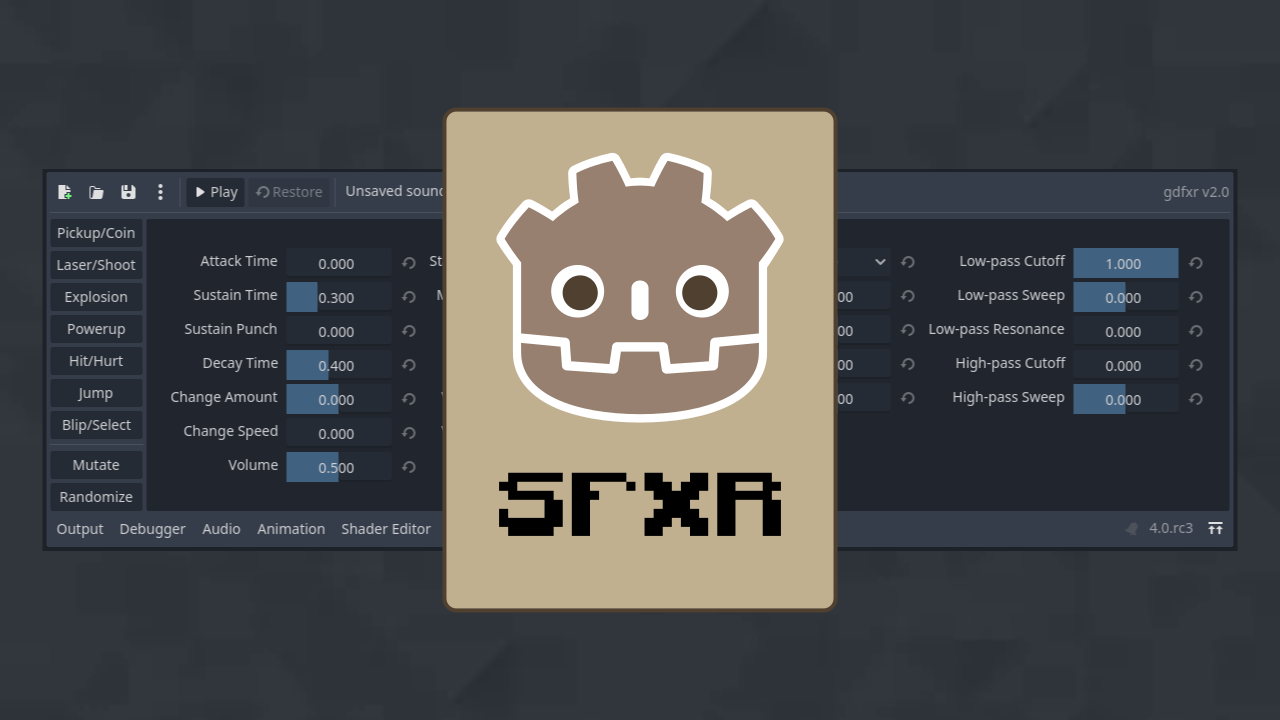Play the current sound
The height and width of the screenshot is (720, 1280).
click(216, 192)
